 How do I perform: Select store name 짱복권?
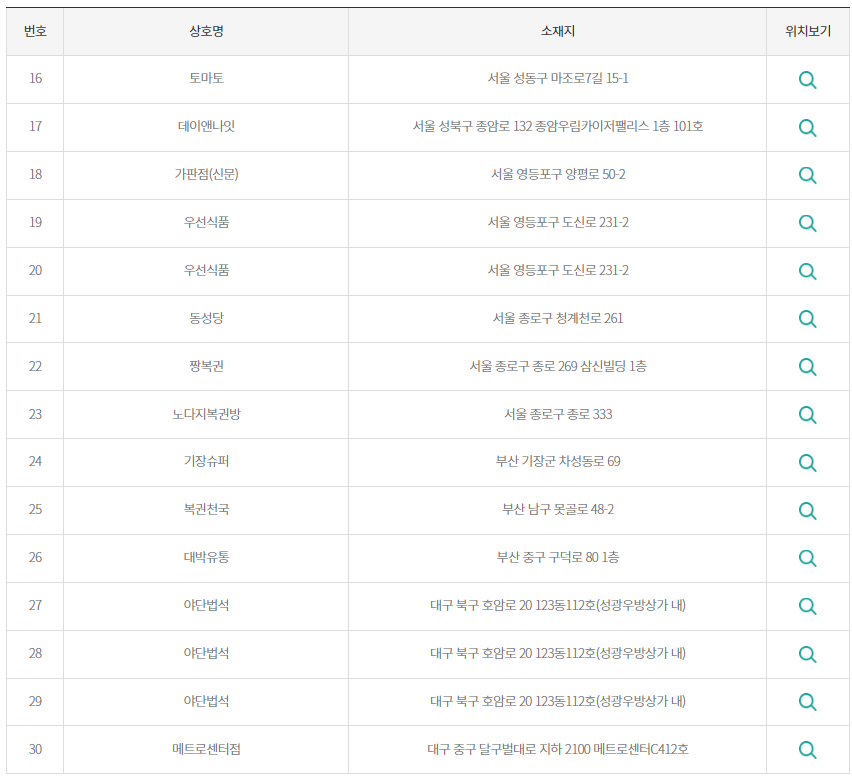pyautogui.click(x=206, y=366)
